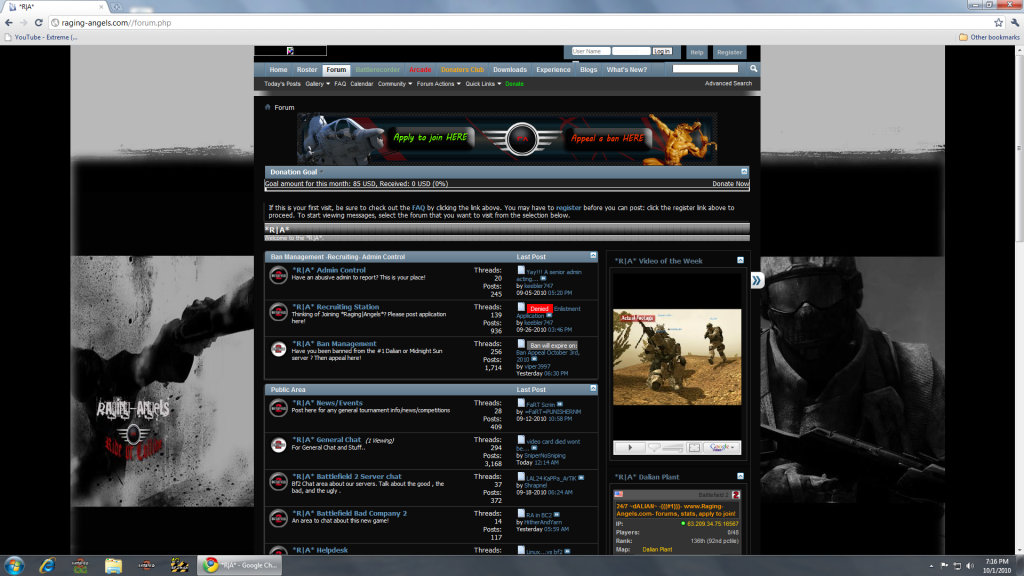Launch Internet Explorer from the taskbar
The image size is (1024, 576).
(47, 566)
